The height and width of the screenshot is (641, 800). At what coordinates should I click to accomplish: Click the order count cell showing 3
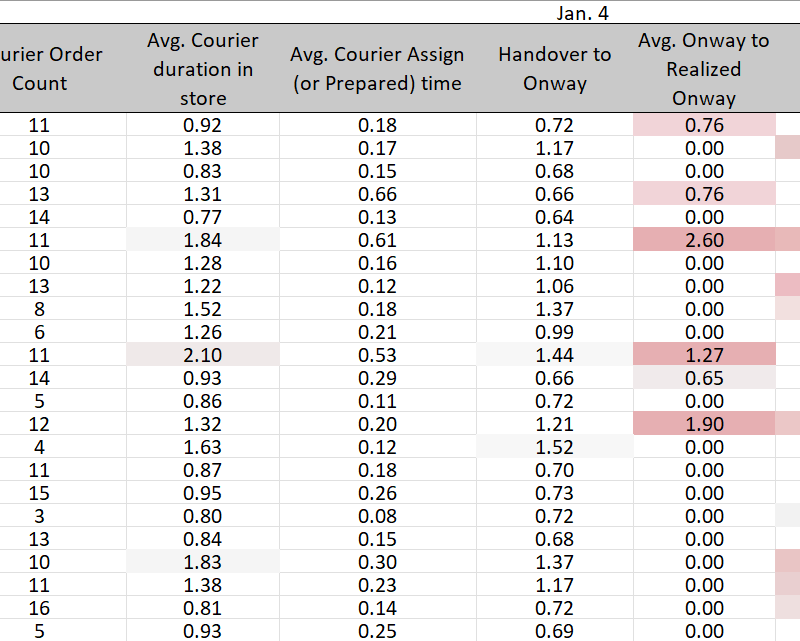coord(40,516)
